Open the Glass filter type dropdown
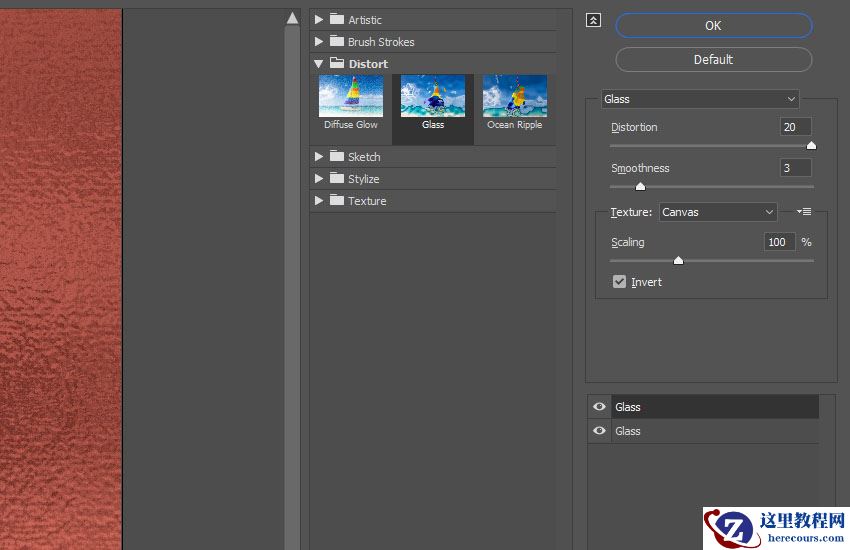Screen dimensions: 850x550 pyautogui.click(x=700, y=99)
